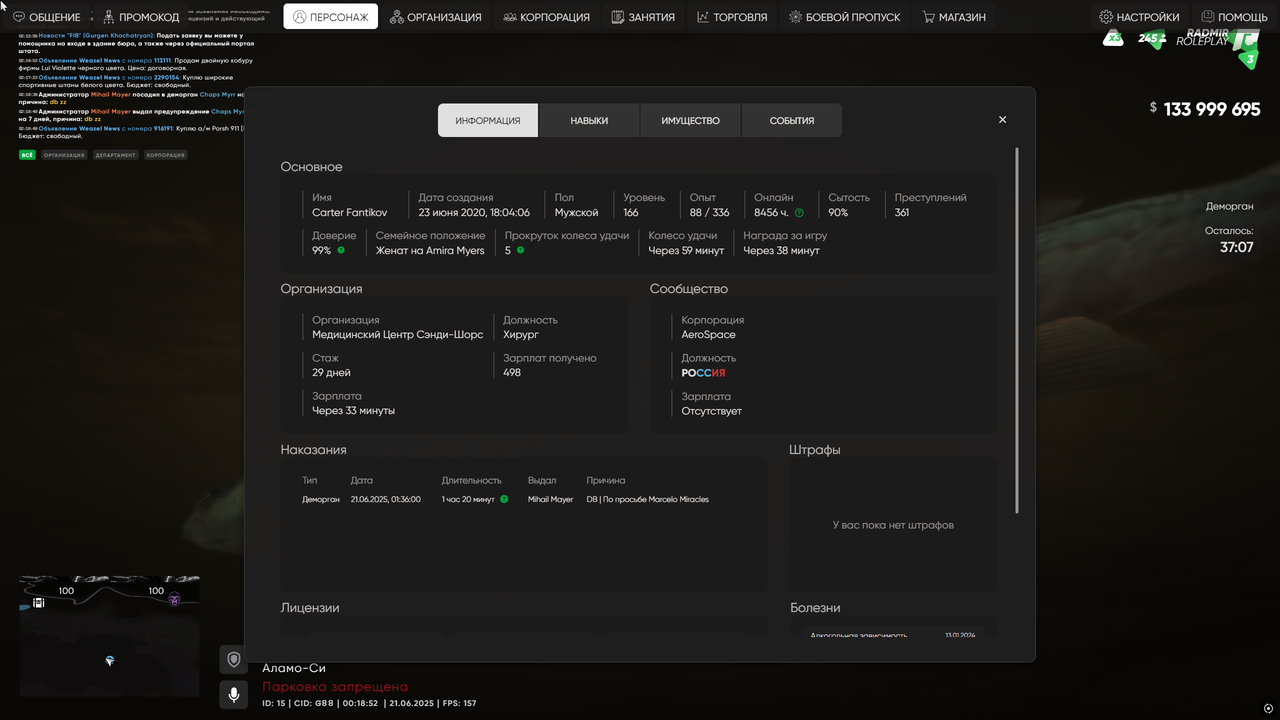Open the ОРГАНИЗАЦИЯ top menu
Viewport: 1280px width, 720px height.
tap(436, 17)
